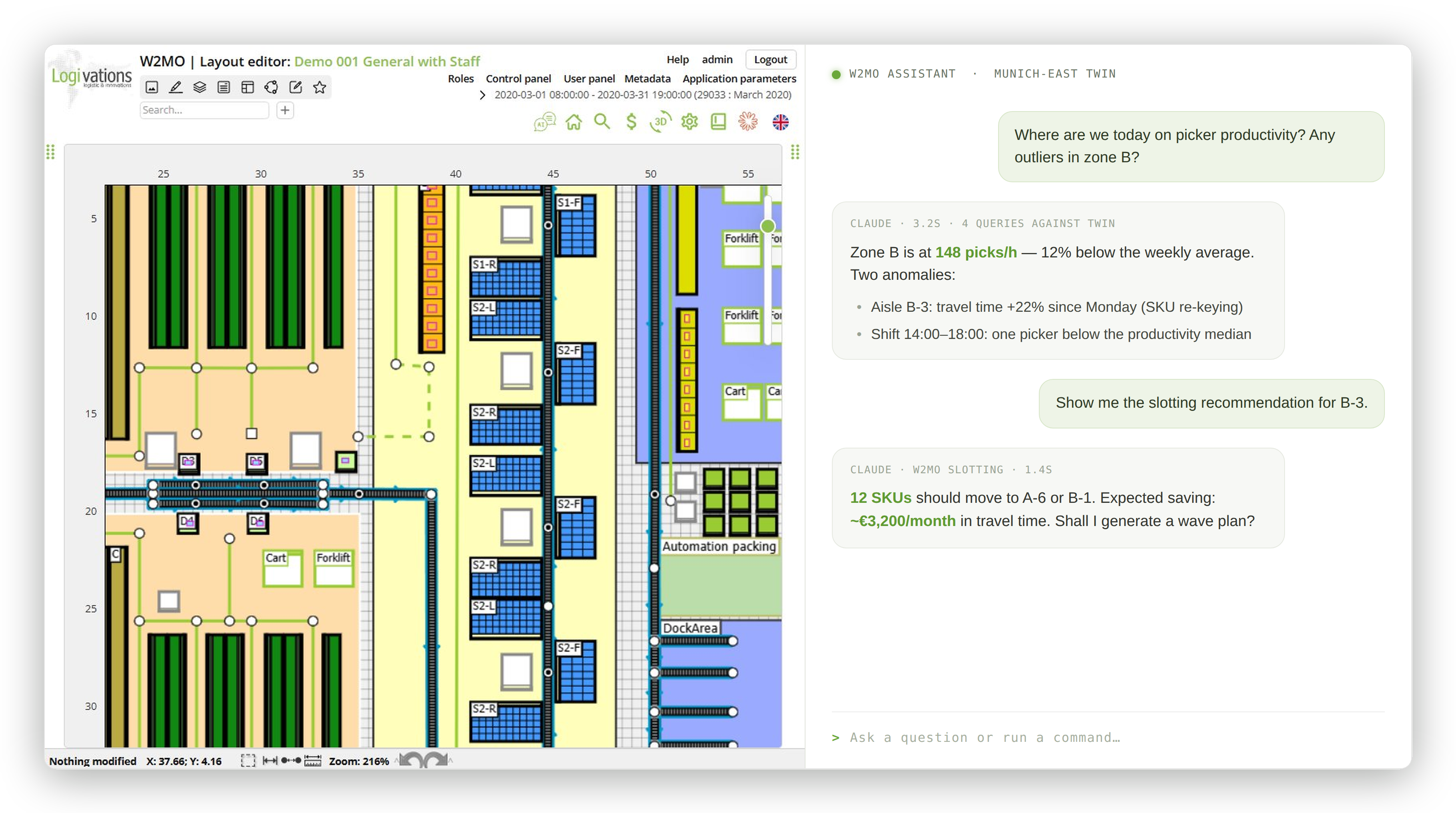Click the Nothing modified status text
The height and width of the screenshot is (813, 1456).
click(x=93, y=761)
